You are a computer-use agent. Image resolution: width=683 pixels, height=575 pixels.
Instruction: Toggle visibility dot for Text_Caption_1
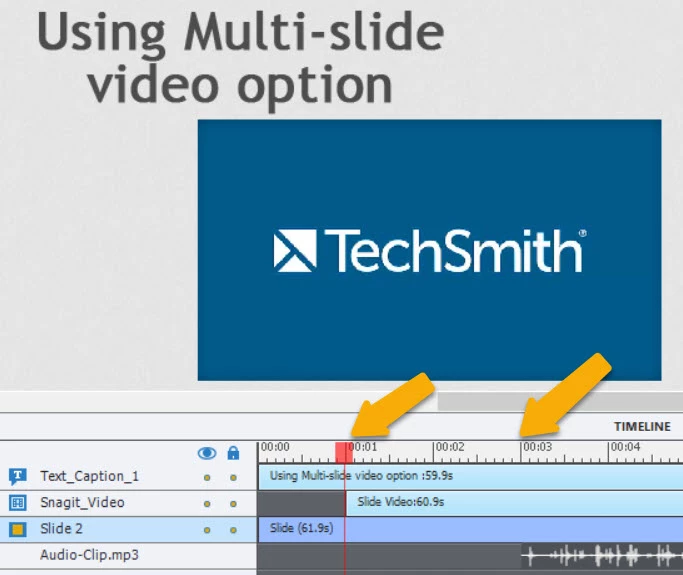tap(207, 478)
